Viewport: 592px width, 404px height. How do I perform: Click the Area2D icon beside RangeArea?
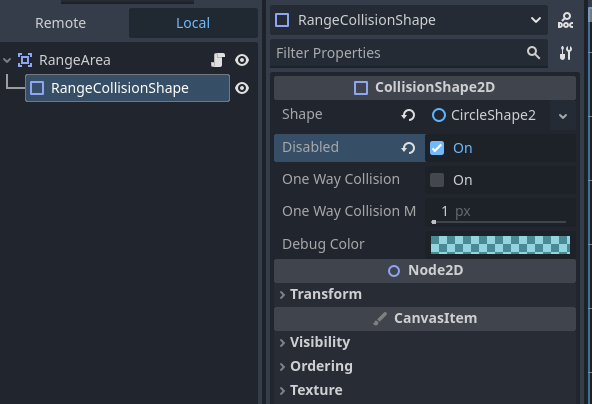(x=25, y=60)
